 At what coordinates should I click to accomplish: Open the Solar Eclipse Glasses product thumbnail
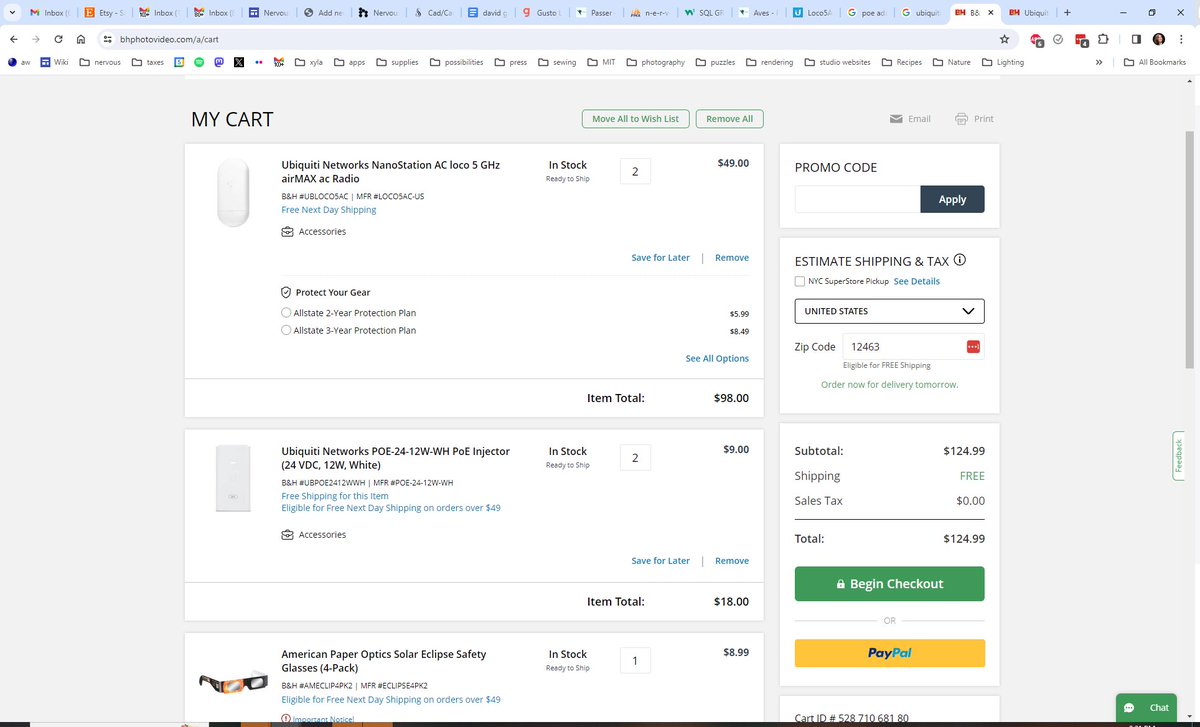tap(233, 682)
